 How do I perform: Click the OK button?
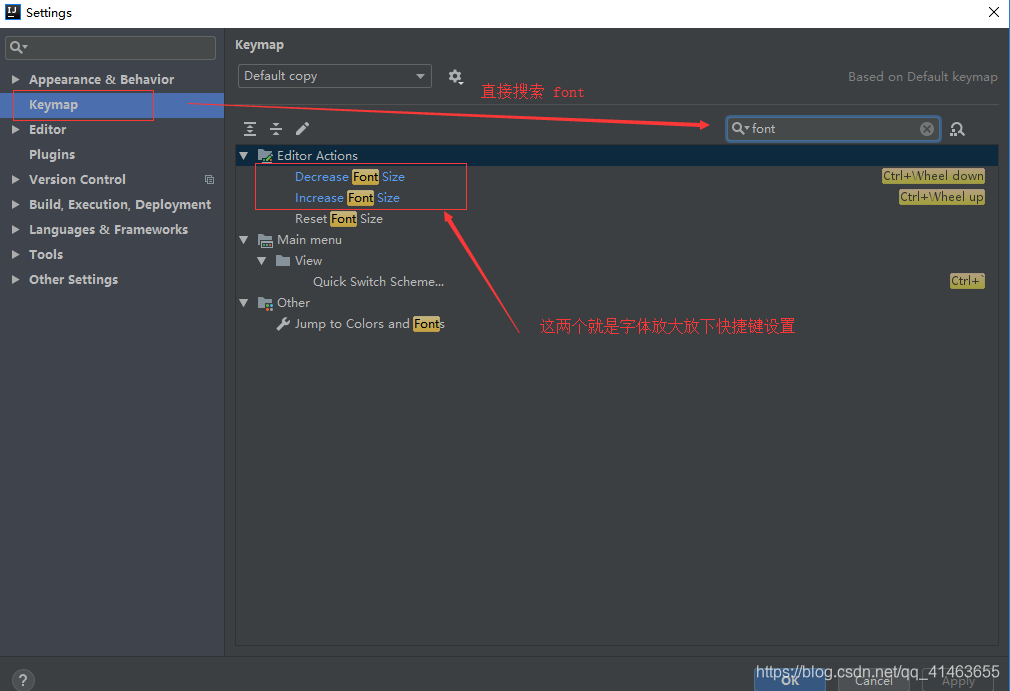tap(790, 680)
